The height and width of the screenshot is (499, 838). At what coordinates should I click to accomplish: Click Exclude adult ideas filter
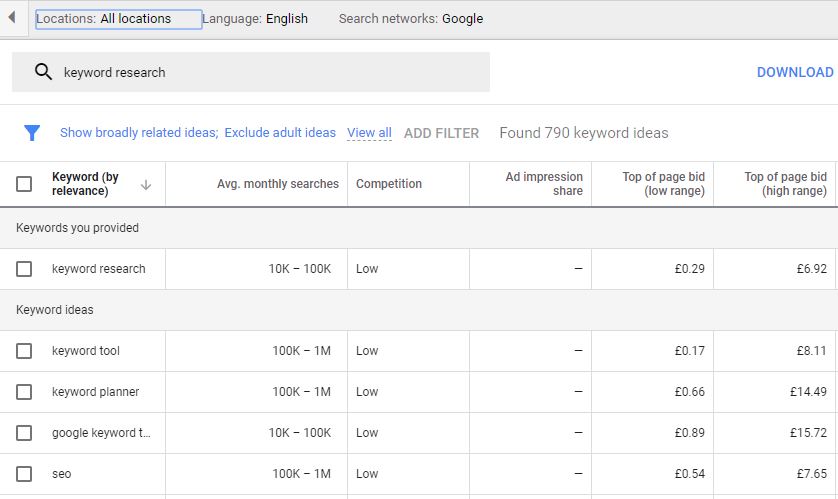[280, 132]
